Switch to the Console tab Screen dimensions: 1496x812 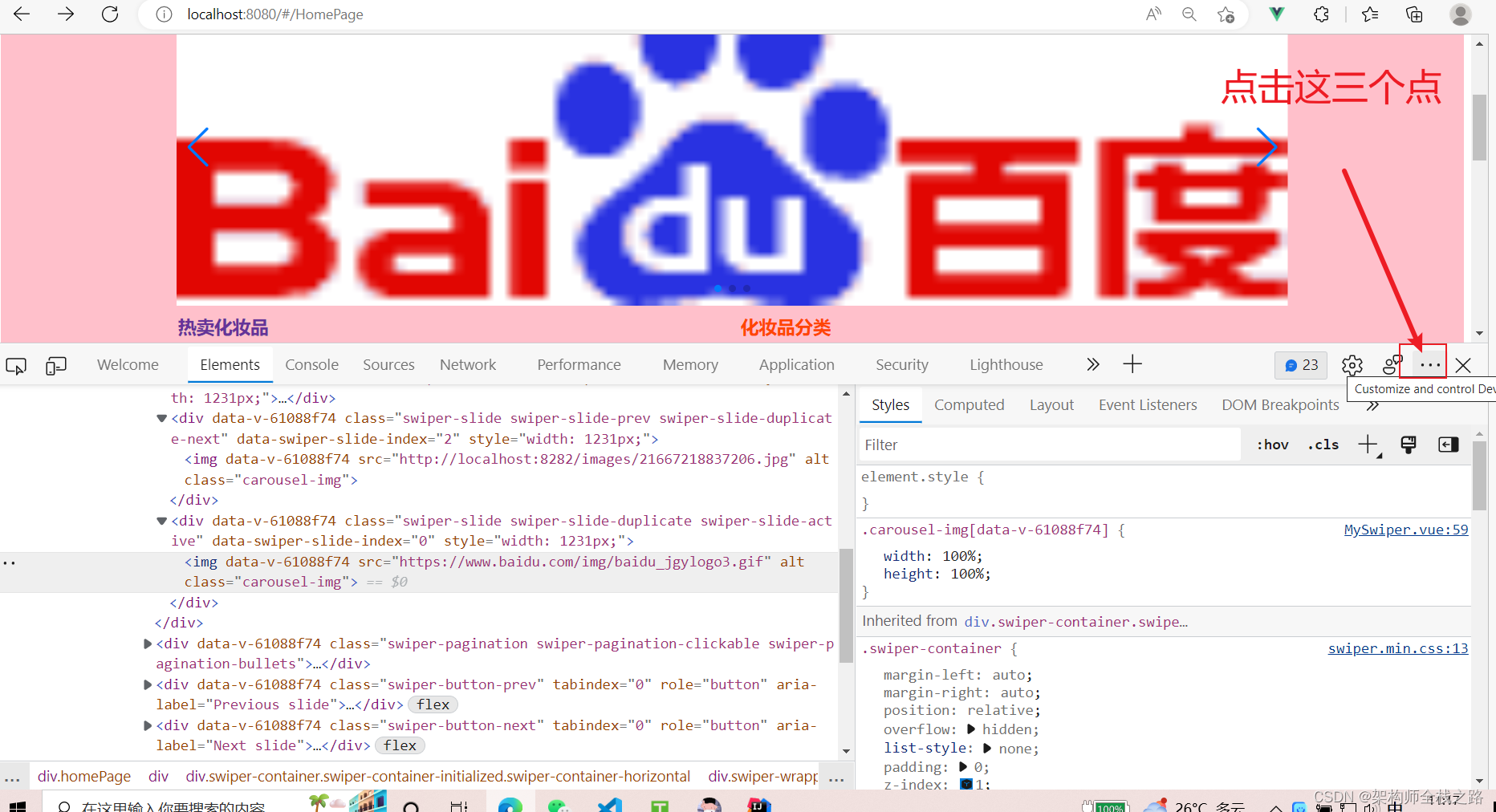311,365
